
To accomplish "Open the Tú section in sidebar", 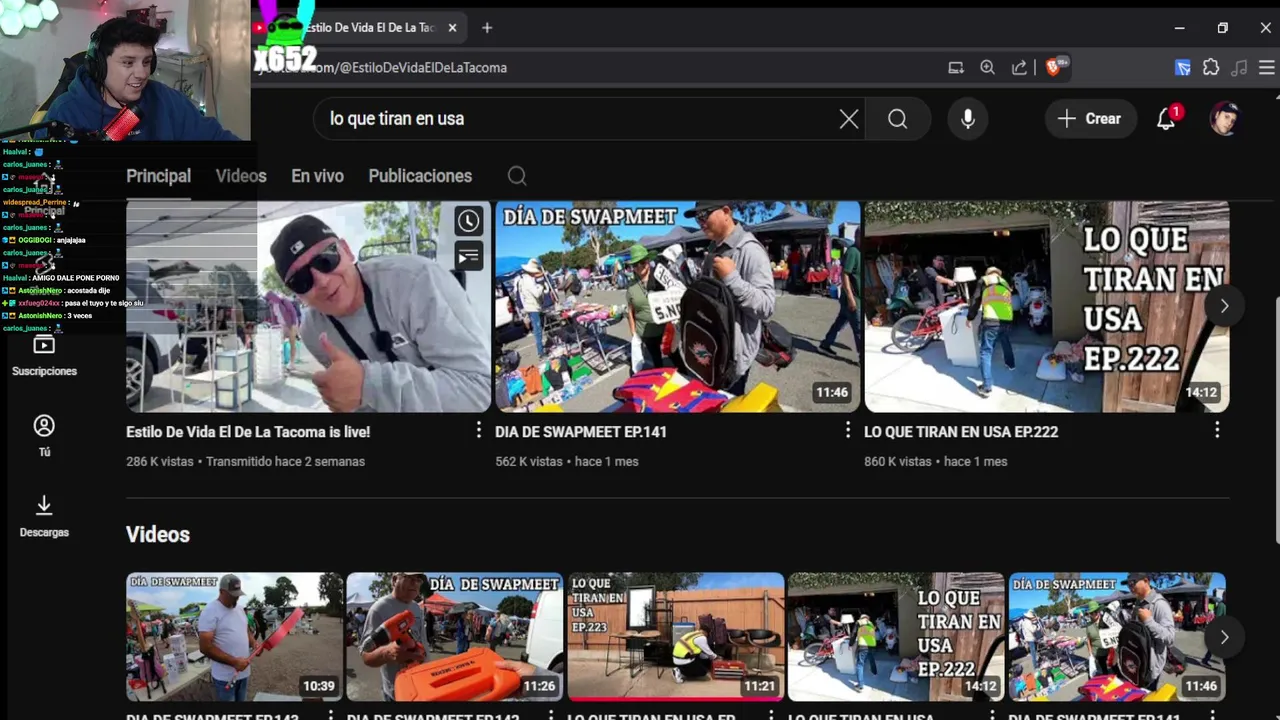I will (x=44, y=436).
